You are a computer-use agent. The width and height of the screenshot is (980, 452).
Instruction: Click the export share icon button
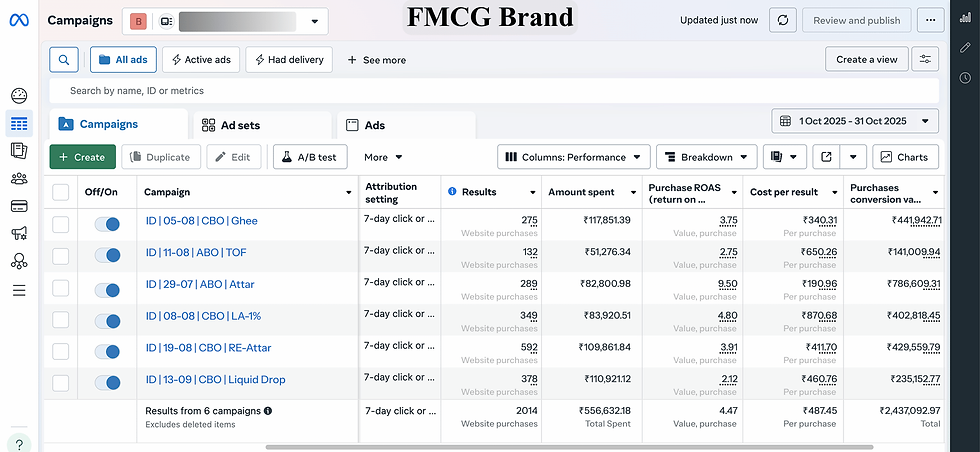coord(826,157)
